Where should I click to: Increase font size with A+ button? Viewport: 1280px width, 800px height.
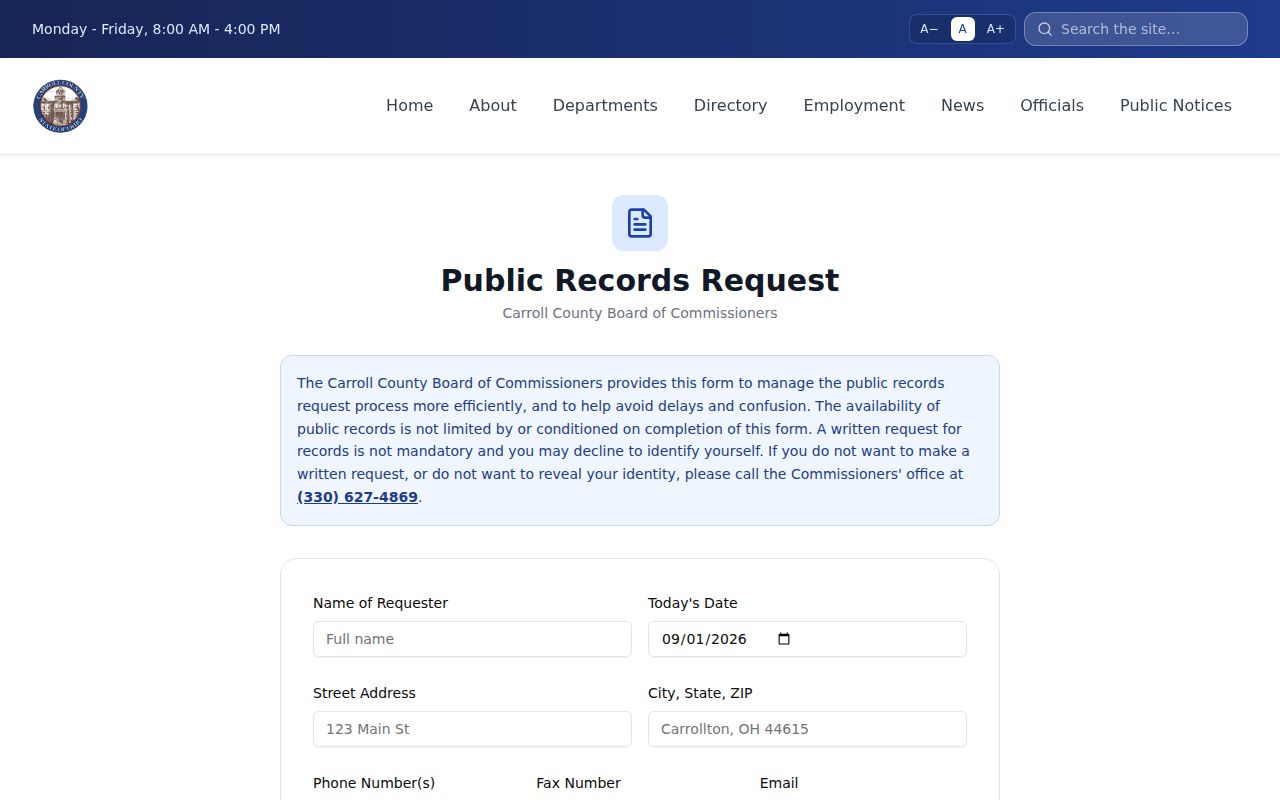(995, 29)
